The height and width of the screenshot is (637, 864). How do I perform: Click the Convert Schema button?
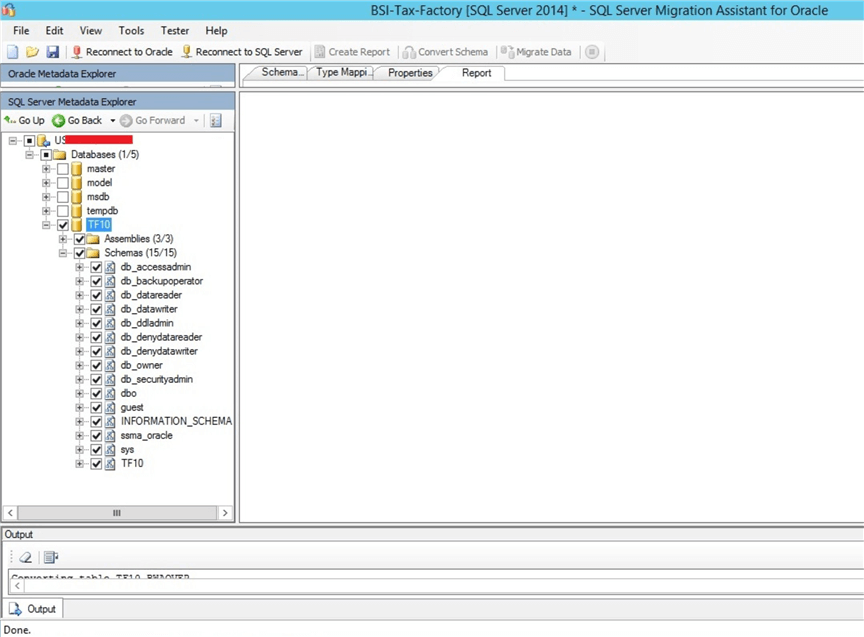(446, 51)
